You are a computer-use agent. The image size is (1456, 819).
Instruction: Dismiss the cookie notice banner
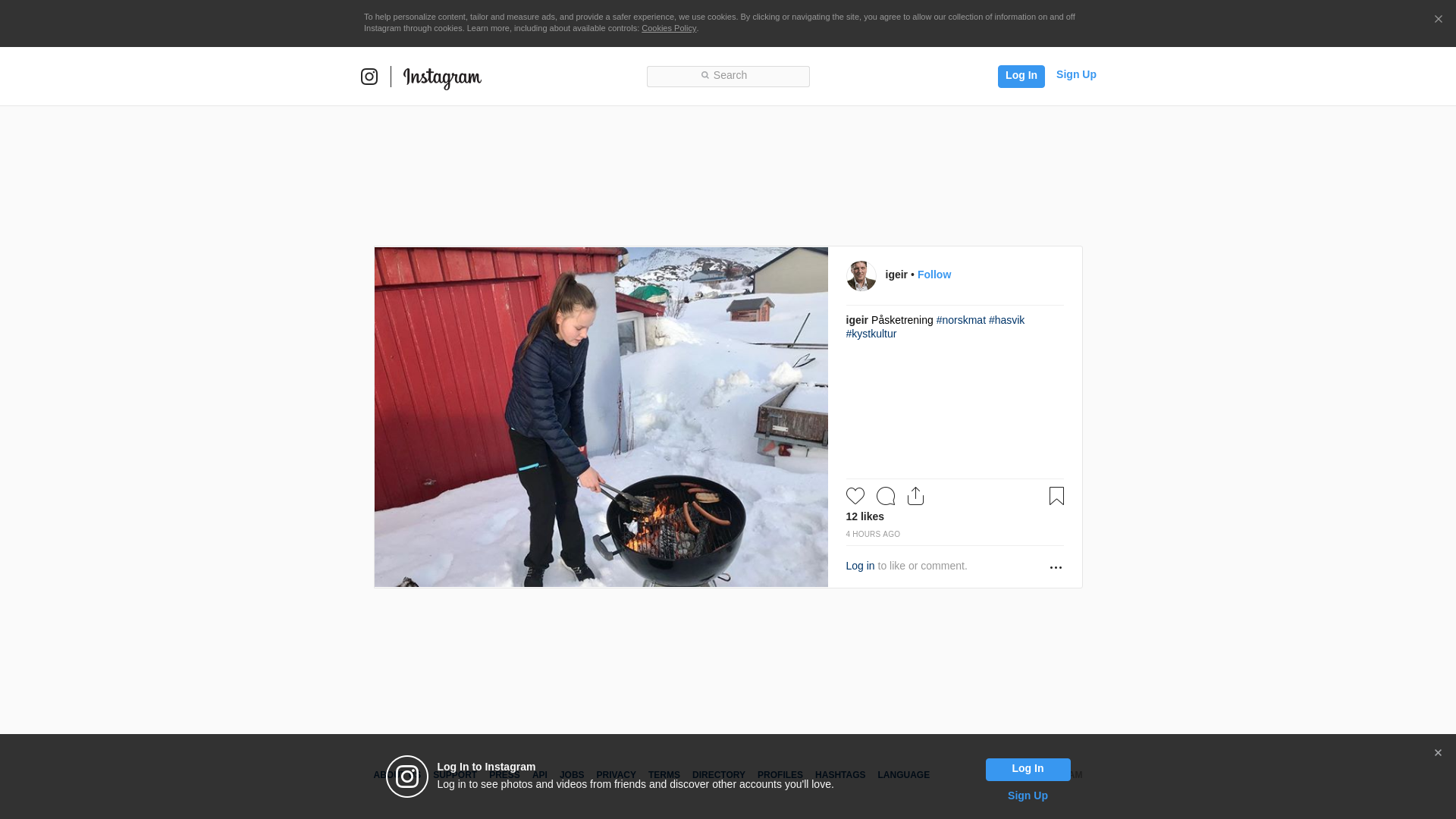[1438, 20]
